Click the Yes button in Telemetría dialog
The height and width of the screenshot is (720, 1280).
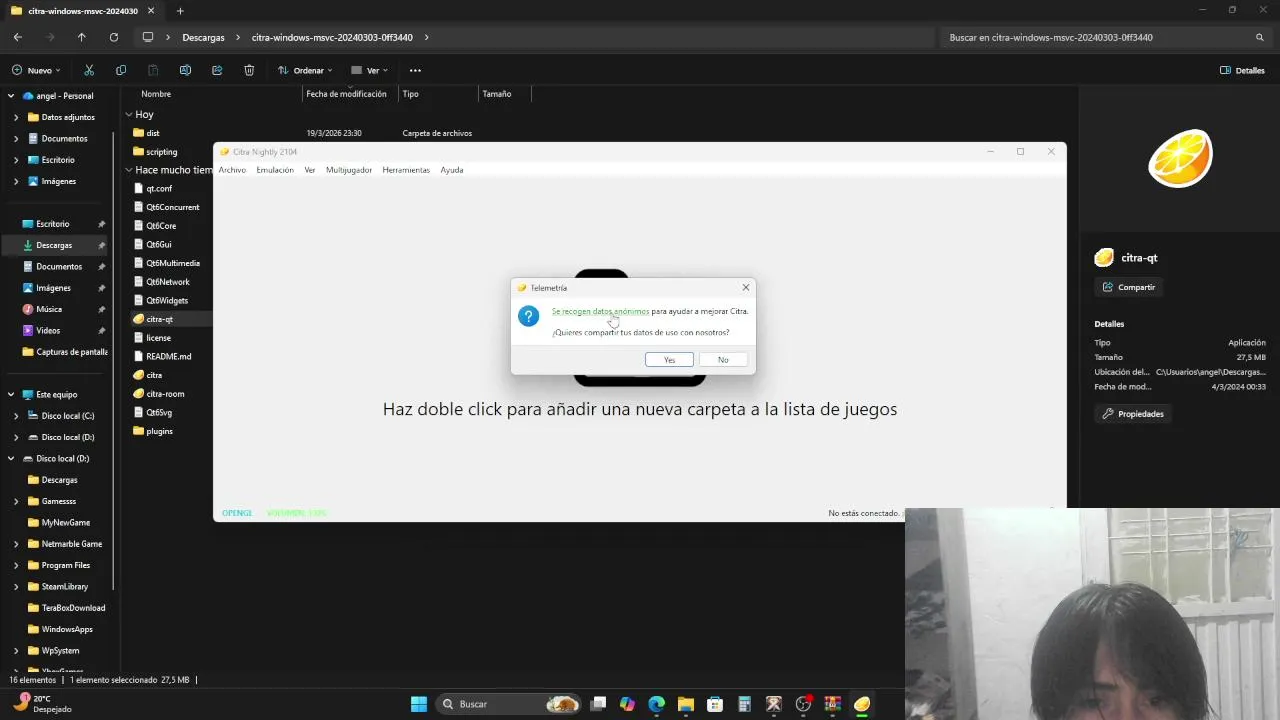(669, 360)
